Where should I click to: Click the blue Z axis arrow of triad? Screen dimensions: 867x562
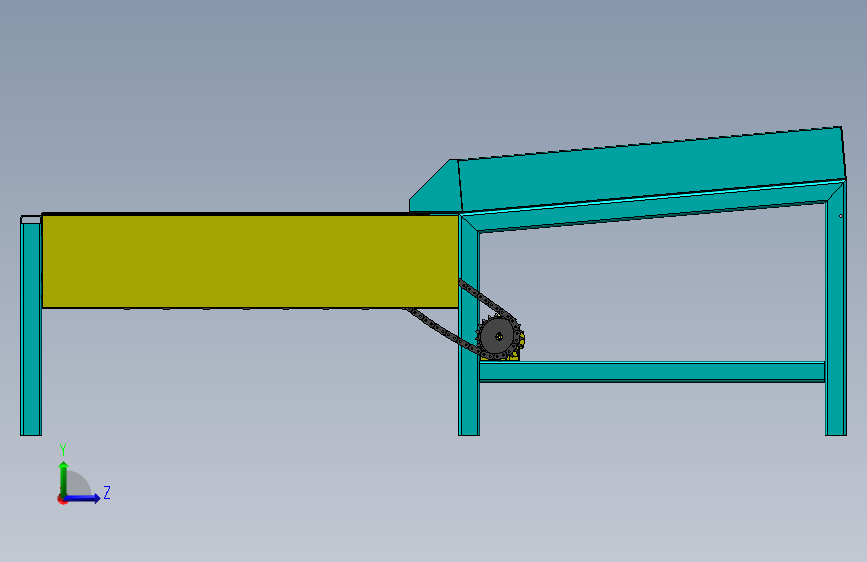coord(83,498)
